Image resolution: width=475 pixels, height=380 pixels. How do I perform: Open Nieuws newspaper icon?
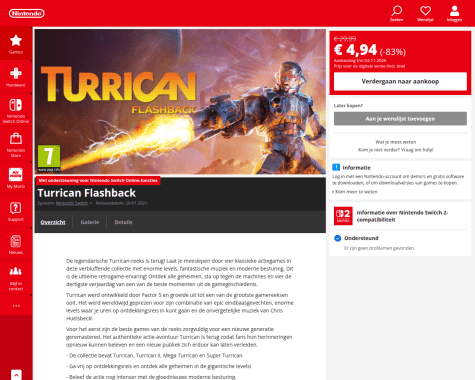pos(16,245)
